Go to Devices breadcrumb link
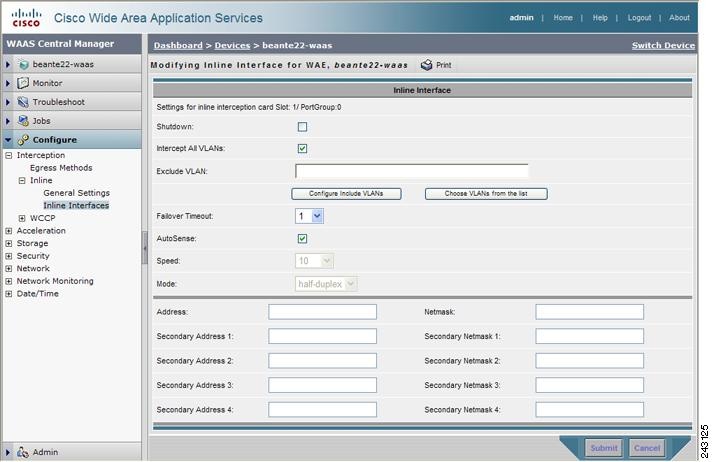This screenshot has height=462, width=712. pyautogui.click(x=232, y=45)
